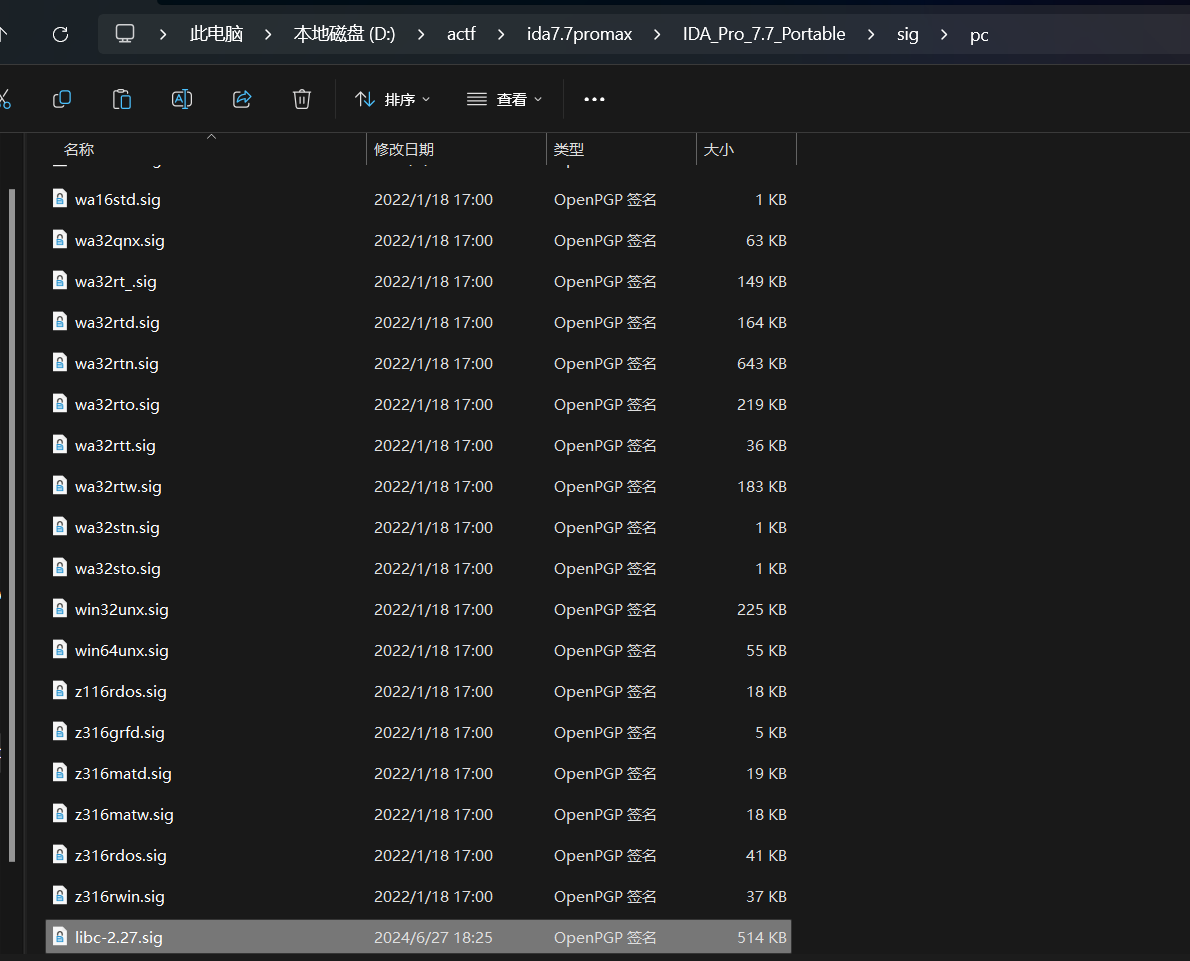Click the wa32rtn.sig file icon
The width and height of the screenshot is (1190, 961).
point(60,363)
